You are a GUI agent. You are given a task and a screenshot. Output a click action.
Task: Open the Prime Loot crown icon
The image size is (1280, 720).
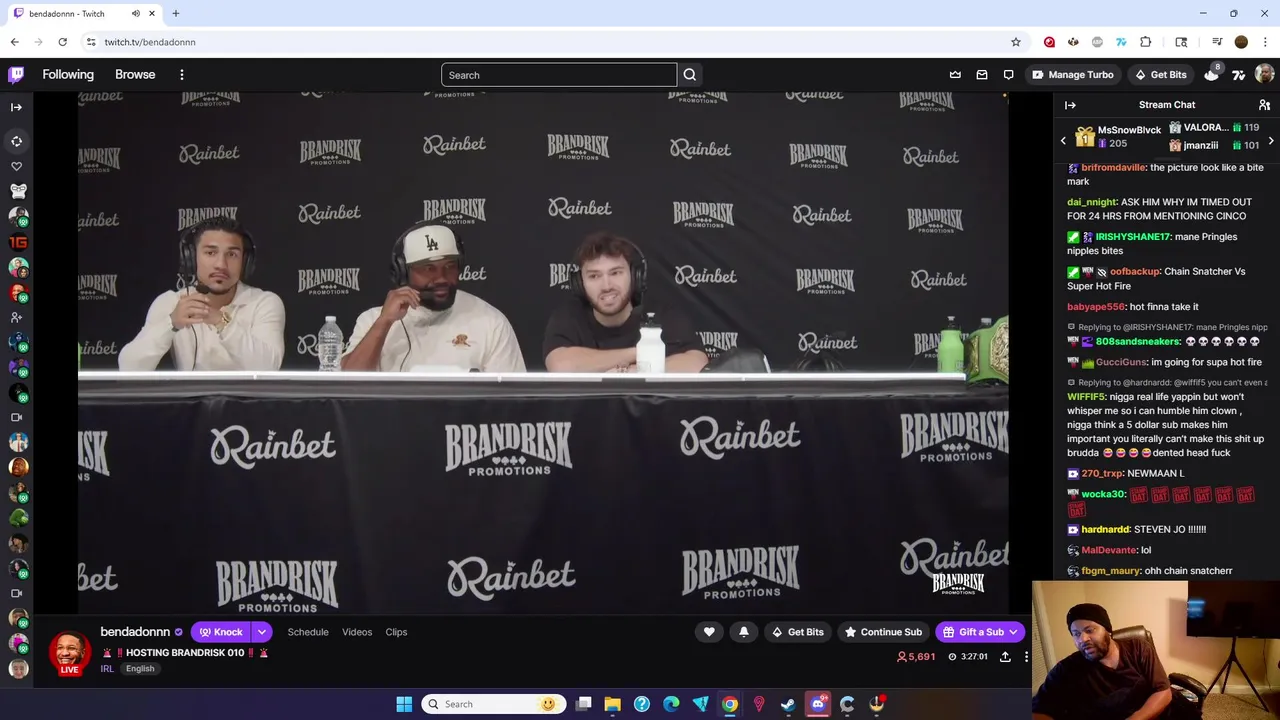tap(955, 75)
